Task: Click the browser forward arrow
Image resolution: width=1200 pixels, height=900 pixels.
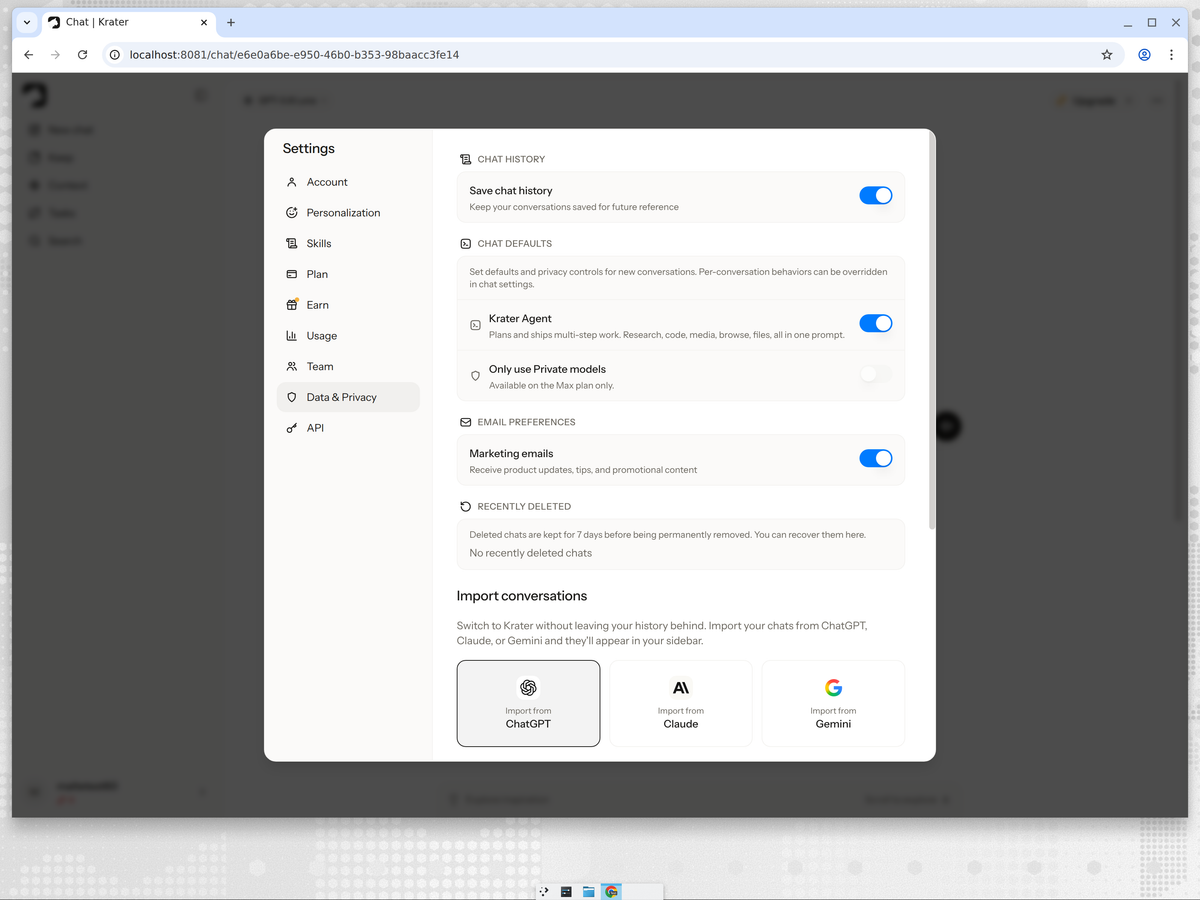Action: [x=56, y=55]
